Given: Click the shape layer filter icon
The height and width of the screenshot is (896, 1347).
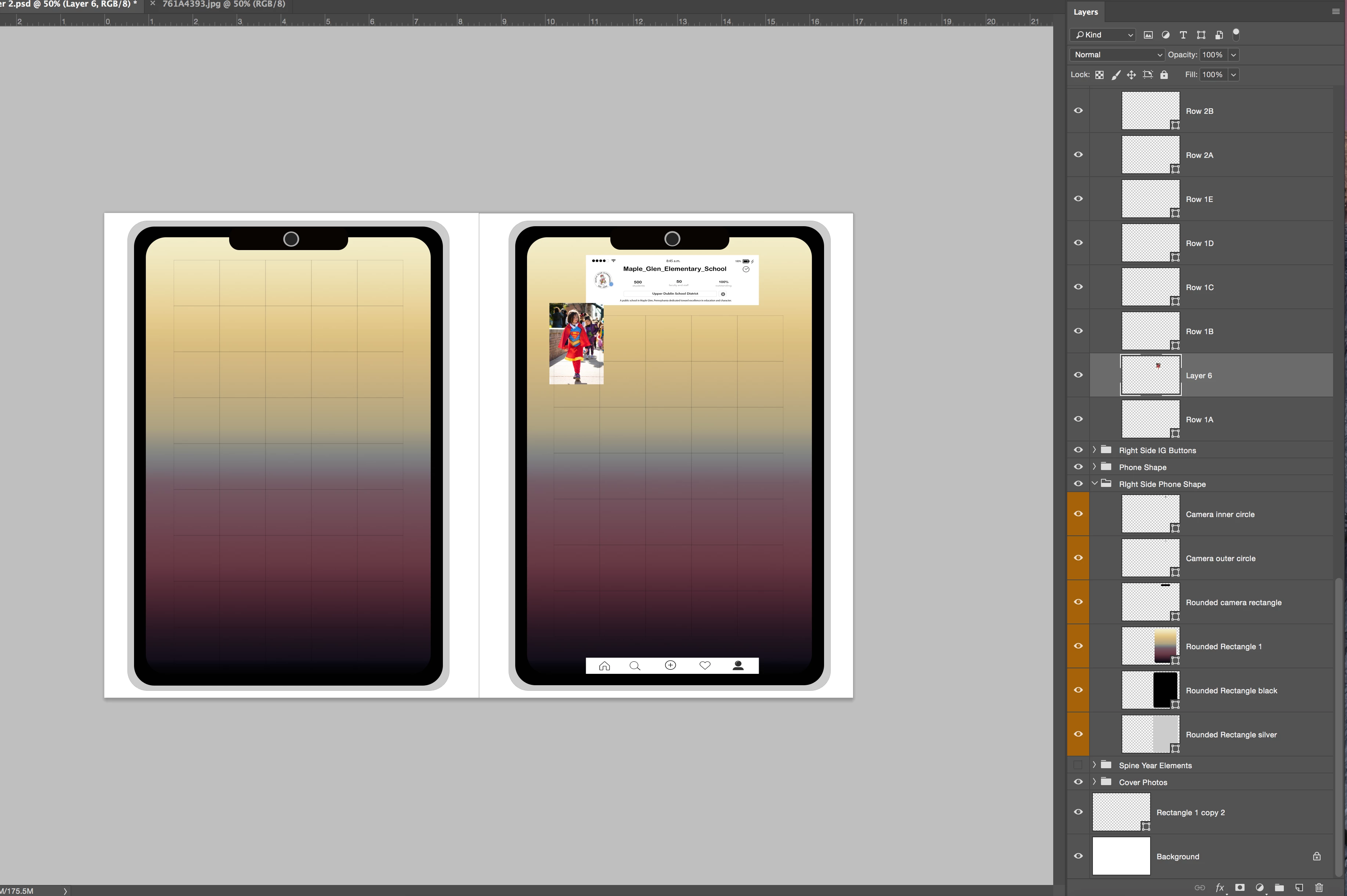Looking at the screenshot, I should (x=1201, y=35).
